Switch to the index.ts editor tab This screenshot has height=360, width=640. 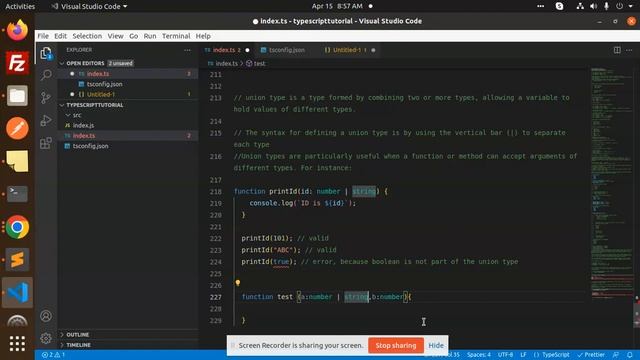227,50
